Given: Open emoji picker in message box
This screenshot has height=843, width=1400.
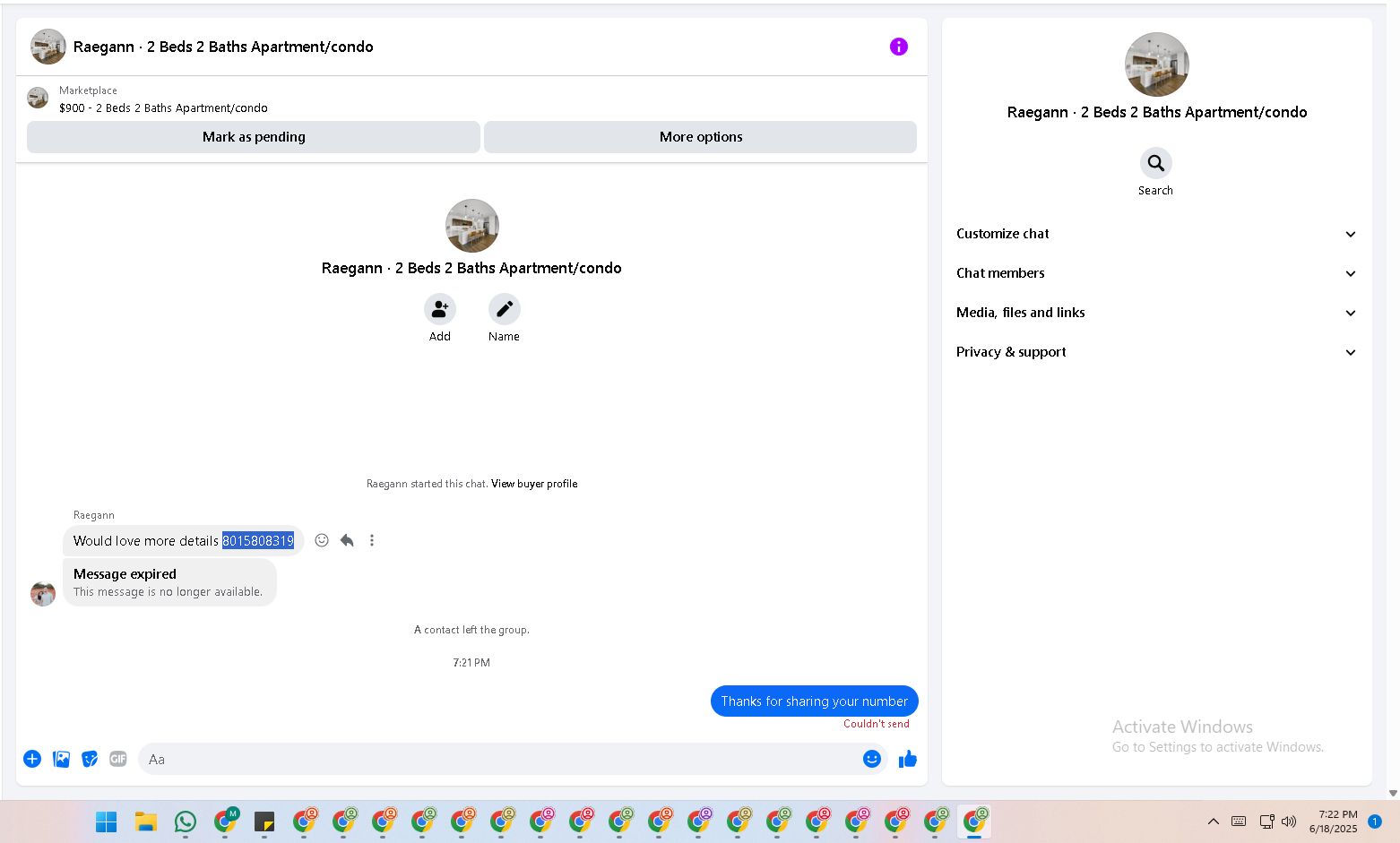Looking at the screenshot, I should pyautogui.click(x=872, y=759).
